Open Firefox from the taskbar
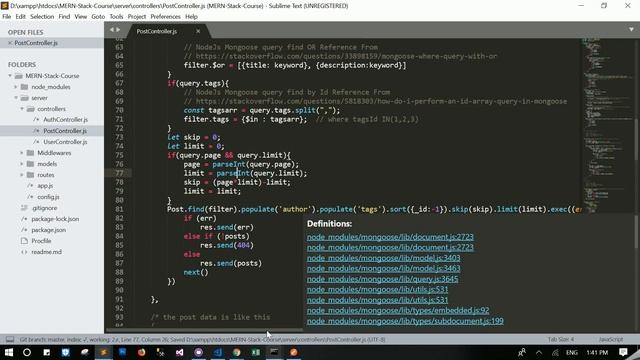640x360 pixels. click(141, 352)
